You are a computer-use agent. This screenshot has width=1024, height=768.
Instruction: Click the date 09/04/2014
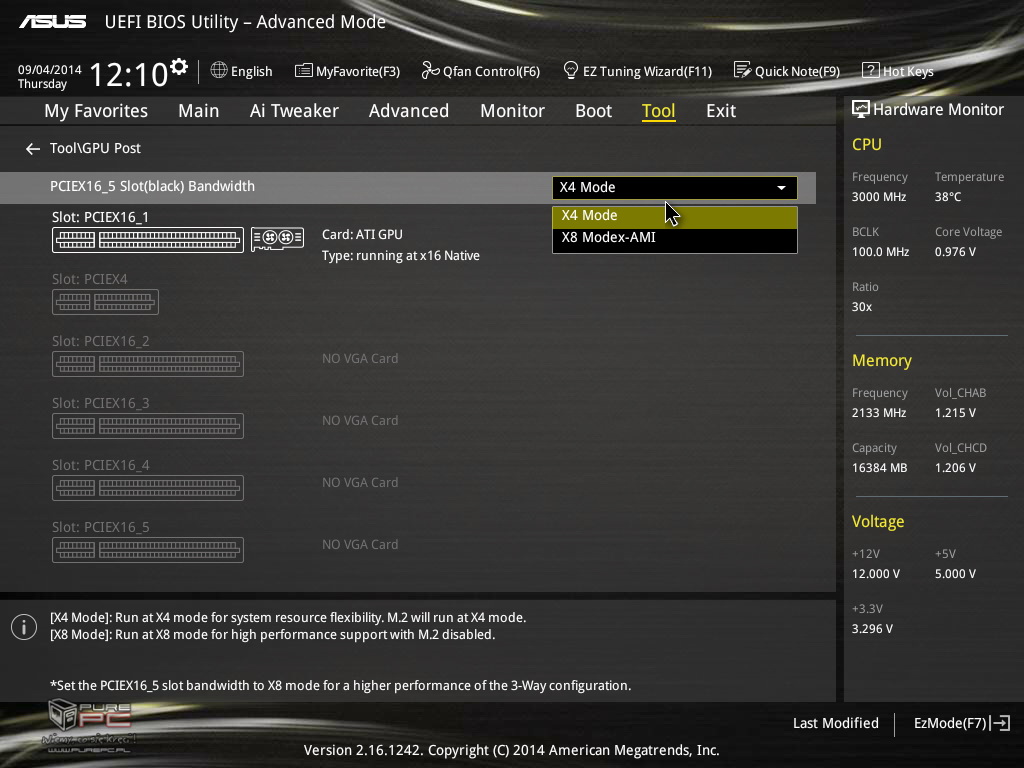(50, 69)
